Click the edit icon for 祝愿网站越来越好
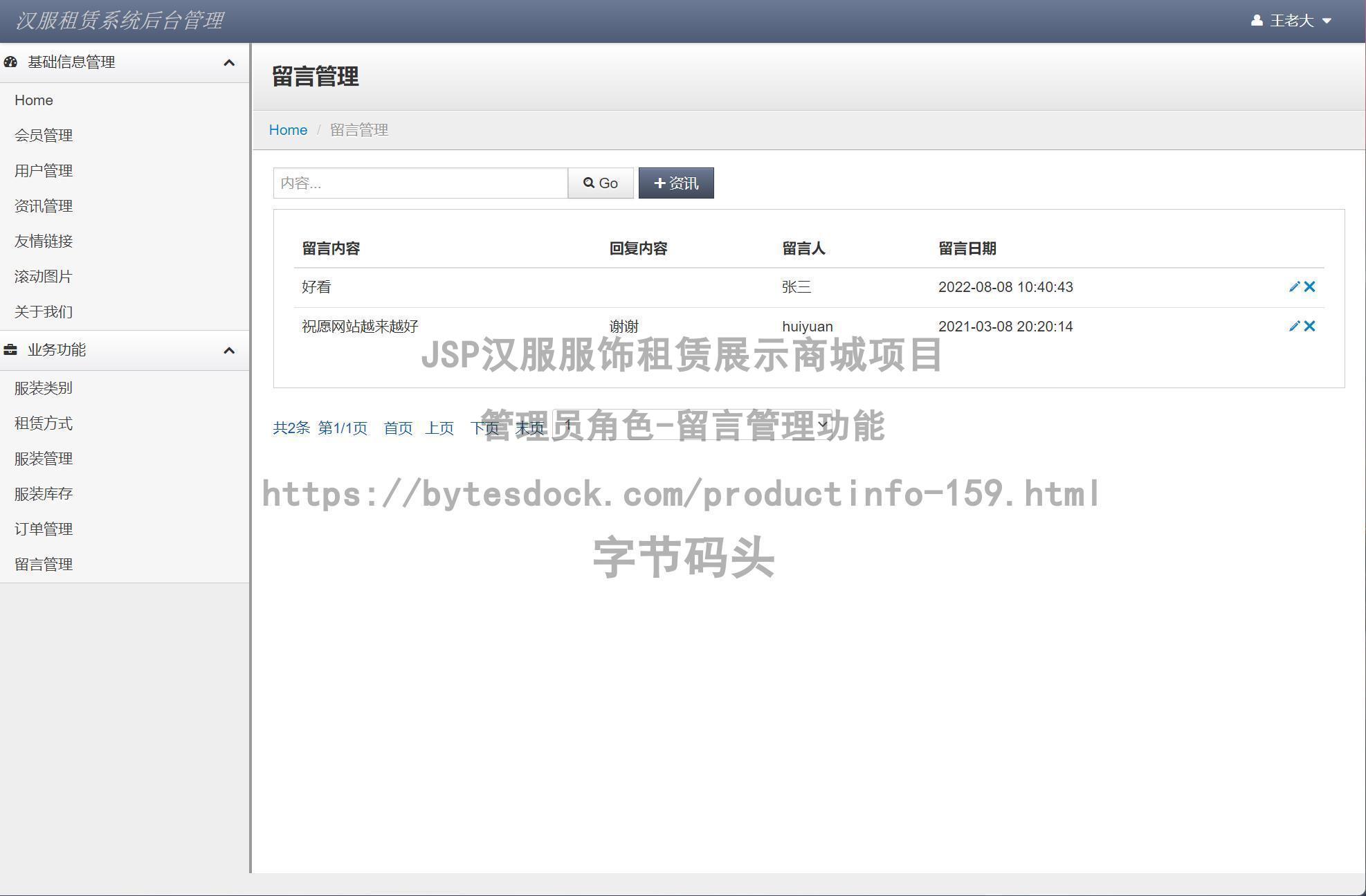This screenshot has width=1366, height=896. click(1293, 325)
